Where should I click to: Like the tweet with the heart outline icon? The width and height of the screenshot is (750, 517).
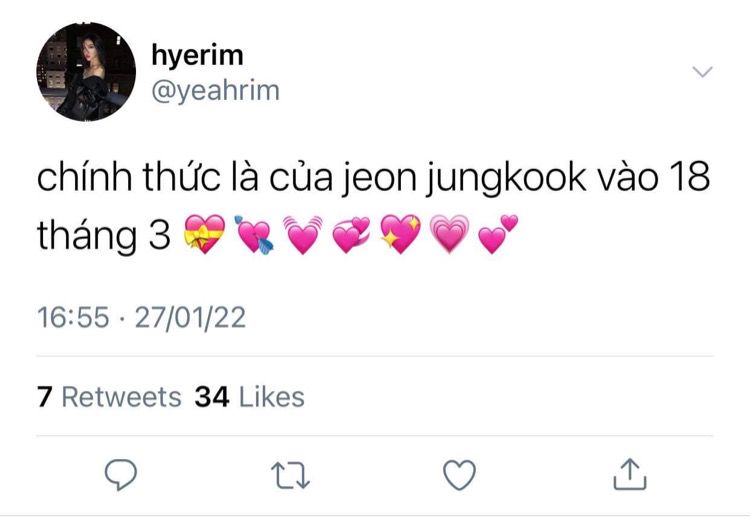(459, 474)
